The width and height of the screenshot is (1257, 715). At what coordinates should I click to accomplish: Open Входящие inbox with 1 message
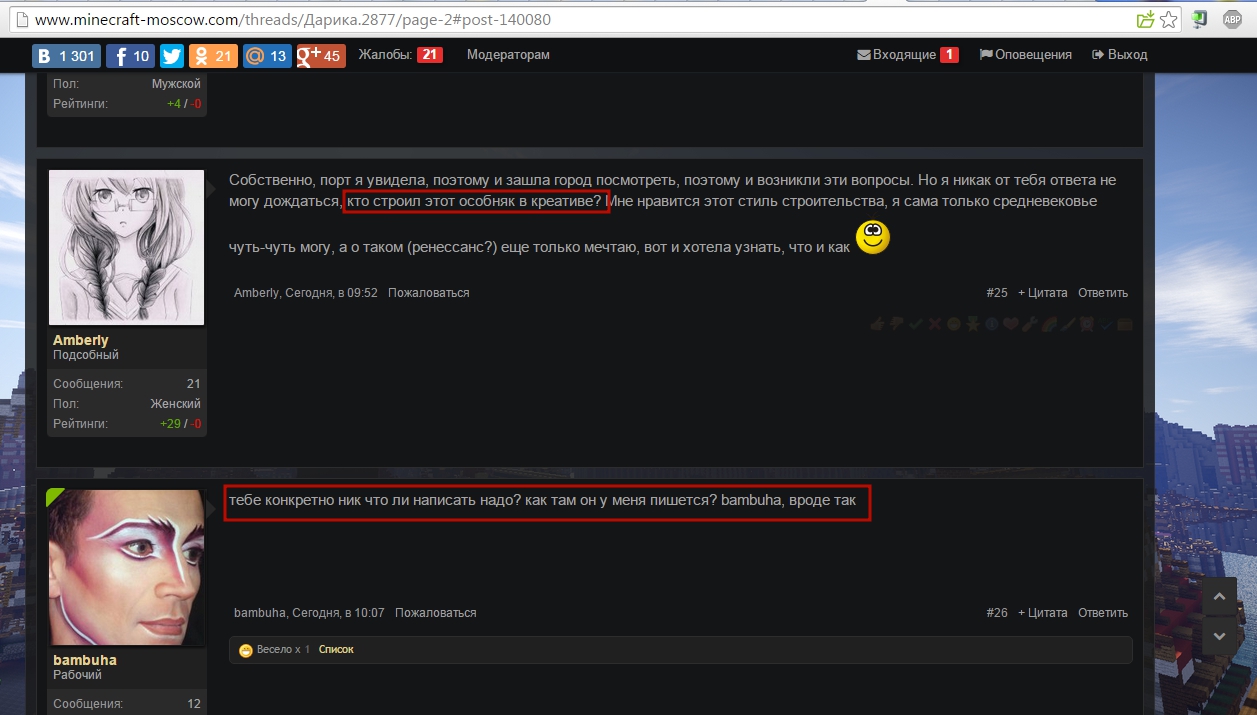click(x=906, y=55)
